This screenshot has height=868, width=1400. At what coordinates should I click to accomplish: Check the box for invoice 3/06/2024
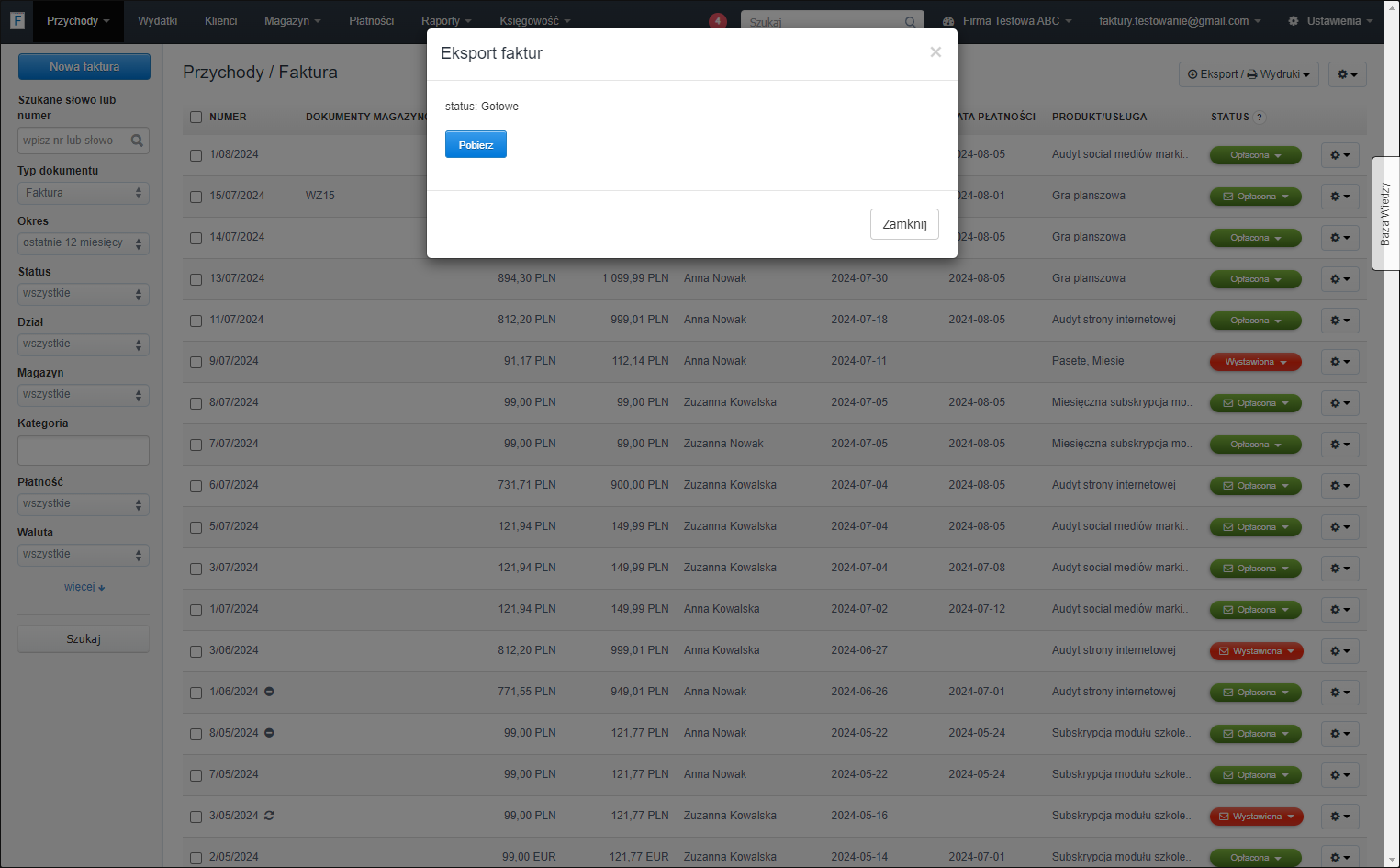tap(196, 651)
